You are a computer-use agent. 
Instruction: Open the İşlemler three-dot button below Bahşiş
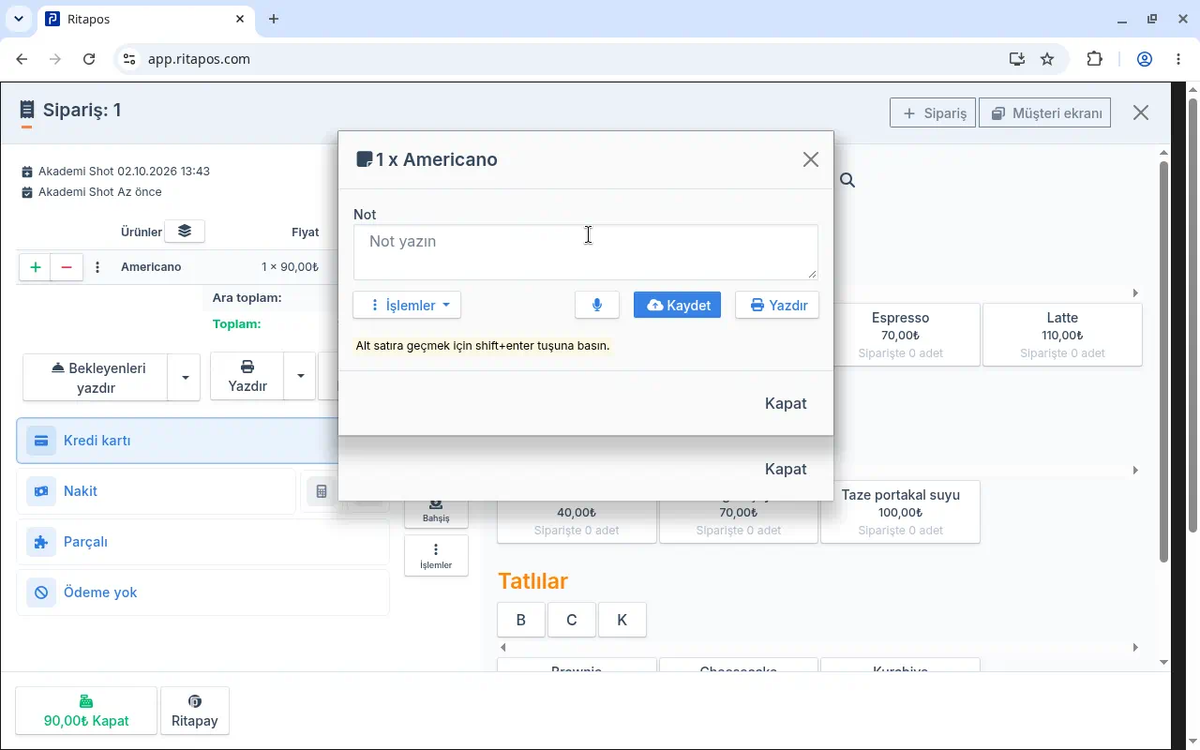[x=436, y=555]
